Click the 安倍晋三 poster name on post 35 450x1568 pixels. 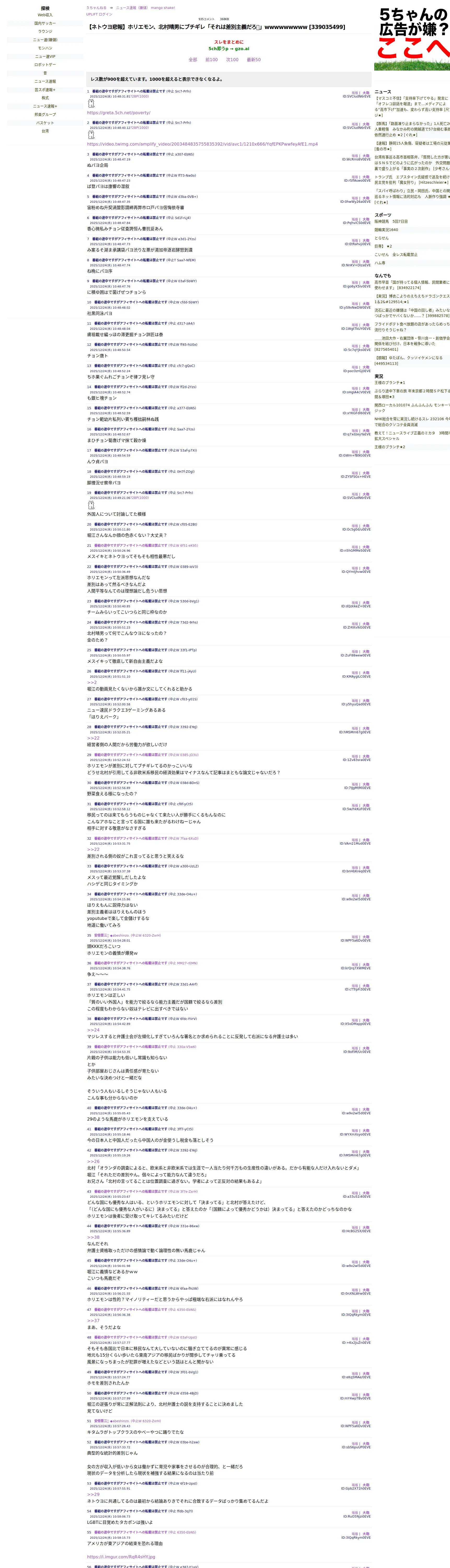(102, 935)
